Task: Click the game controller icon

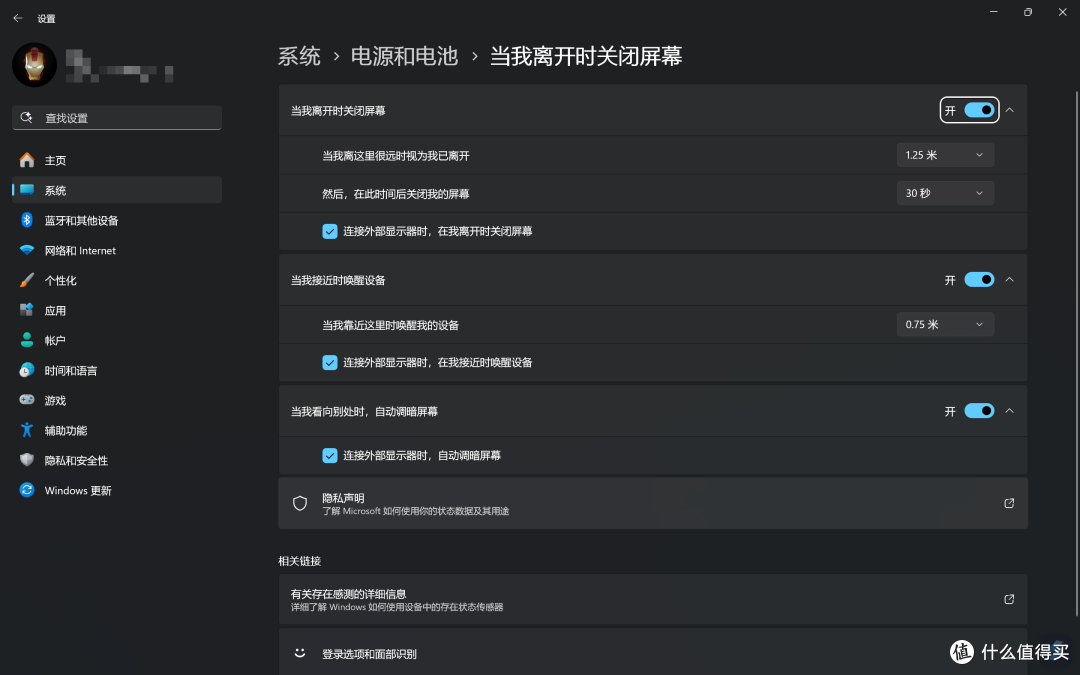Action: coord(27,399)
